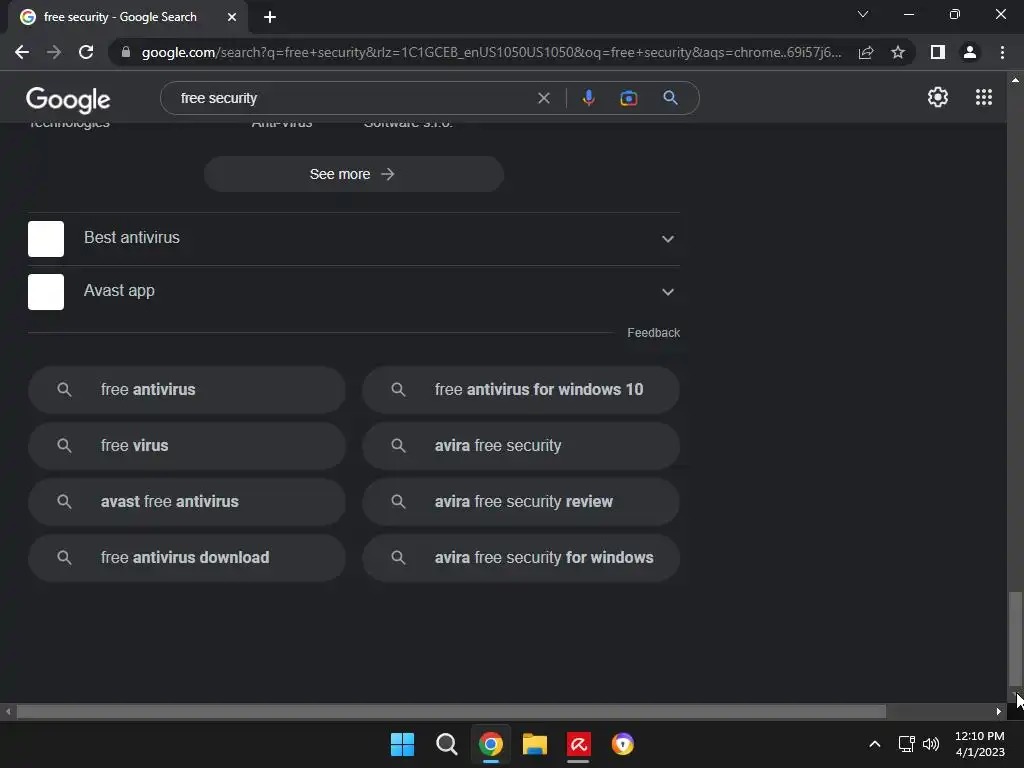Open the volume control in the system tray
The width and height of the screenshot is (1024, 768).
931,744
